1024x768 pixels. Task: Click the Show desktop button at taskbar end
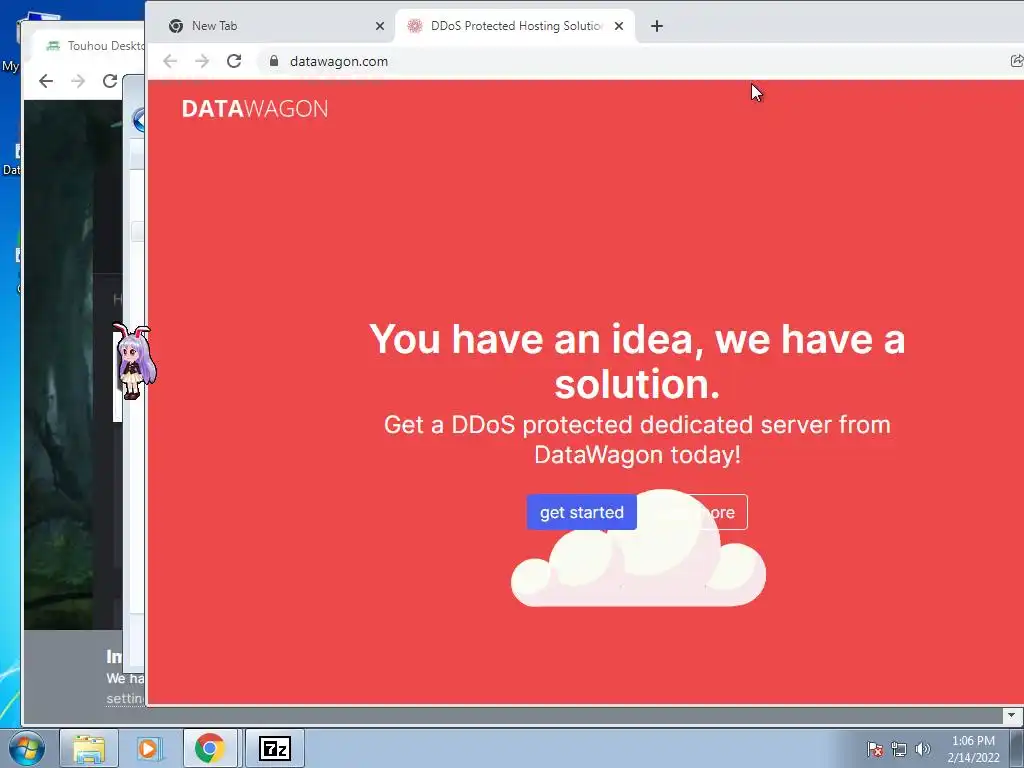(1017, 748)
